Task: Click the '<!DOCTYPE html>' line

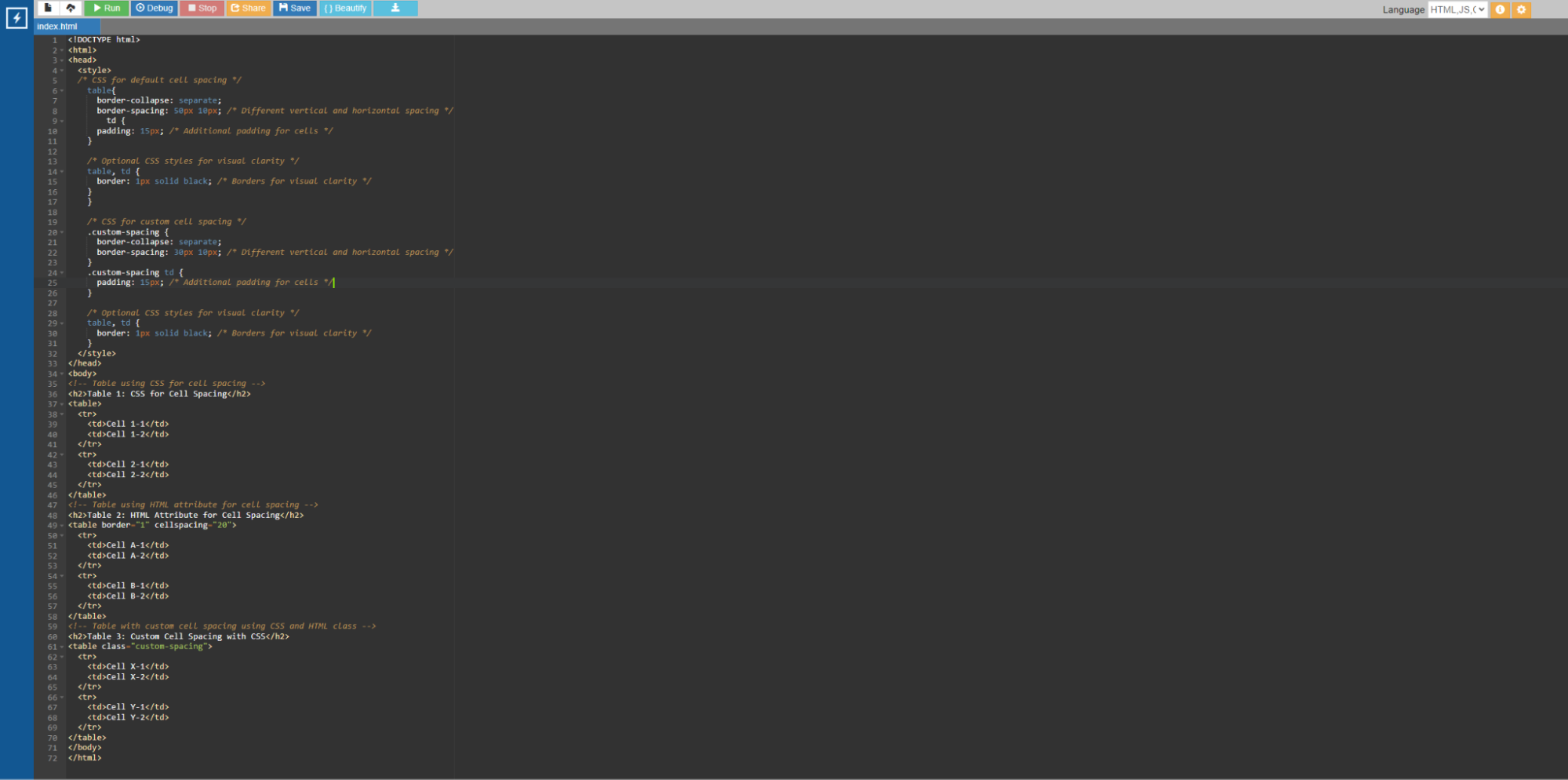Action: coord(104,40)
